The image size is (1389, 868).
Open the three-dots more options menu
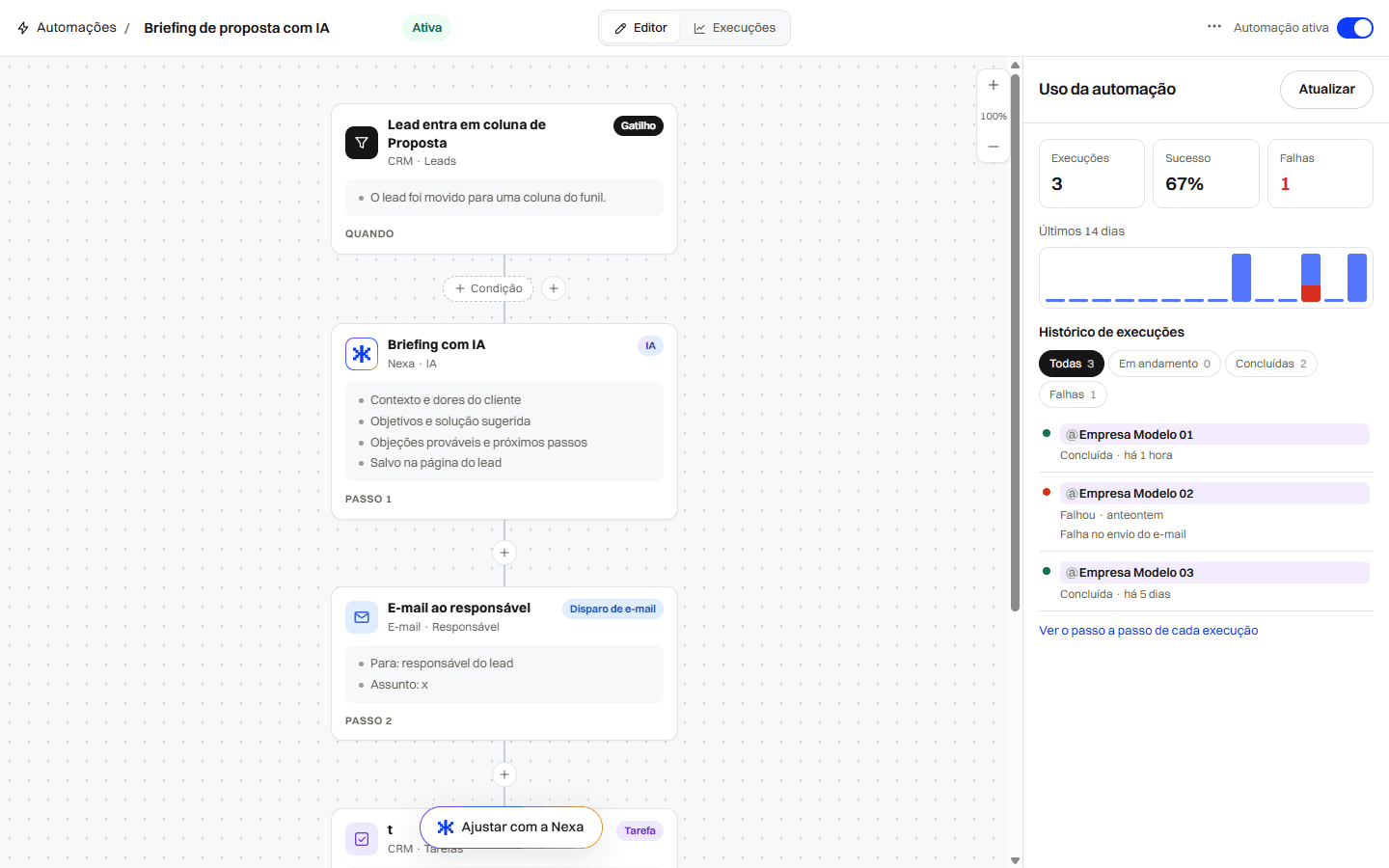tap(1214, 27)
